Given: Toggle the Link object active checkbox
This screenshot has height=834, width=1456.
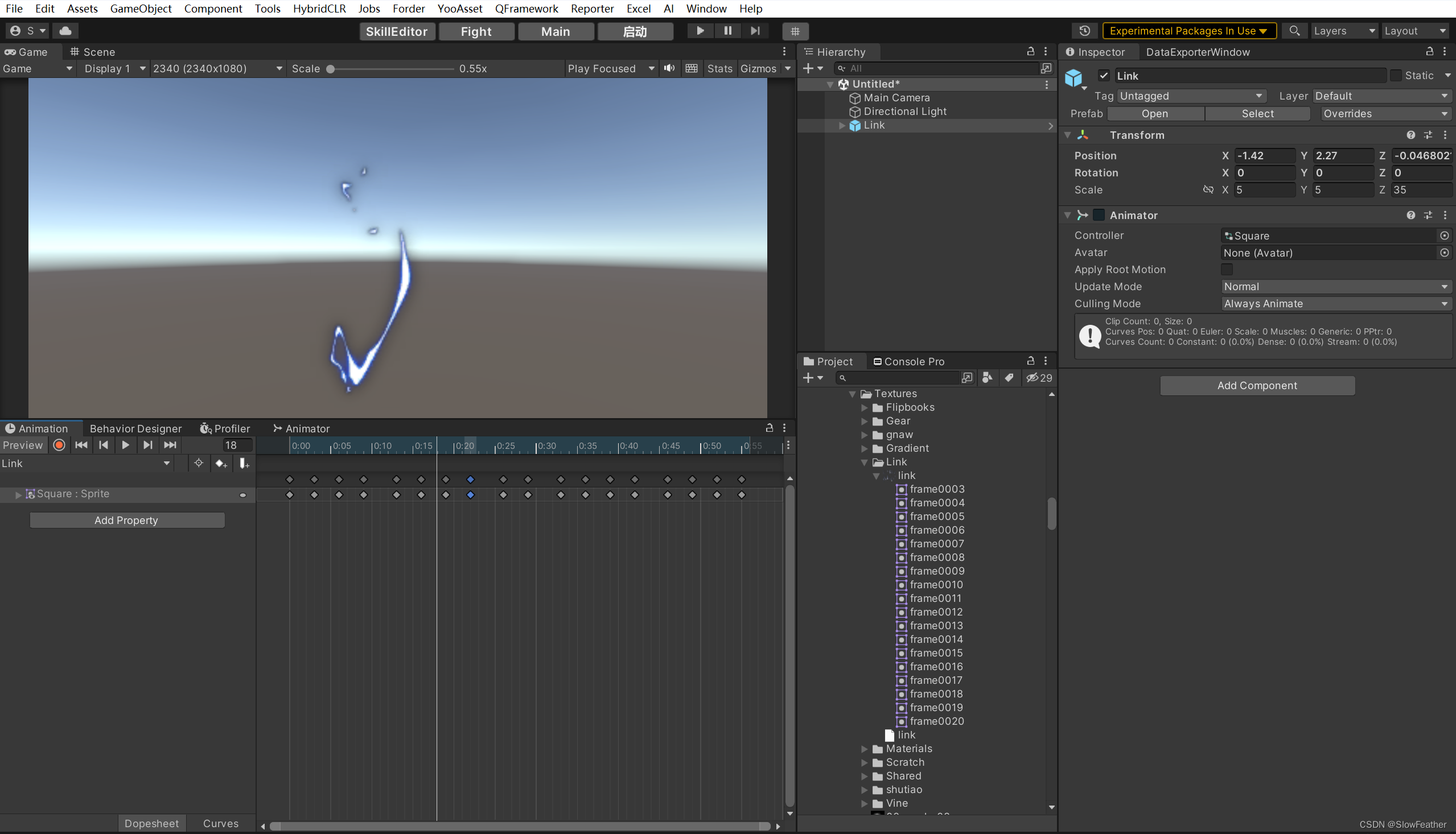Looking at the screenshot, I should point(1103,75).
